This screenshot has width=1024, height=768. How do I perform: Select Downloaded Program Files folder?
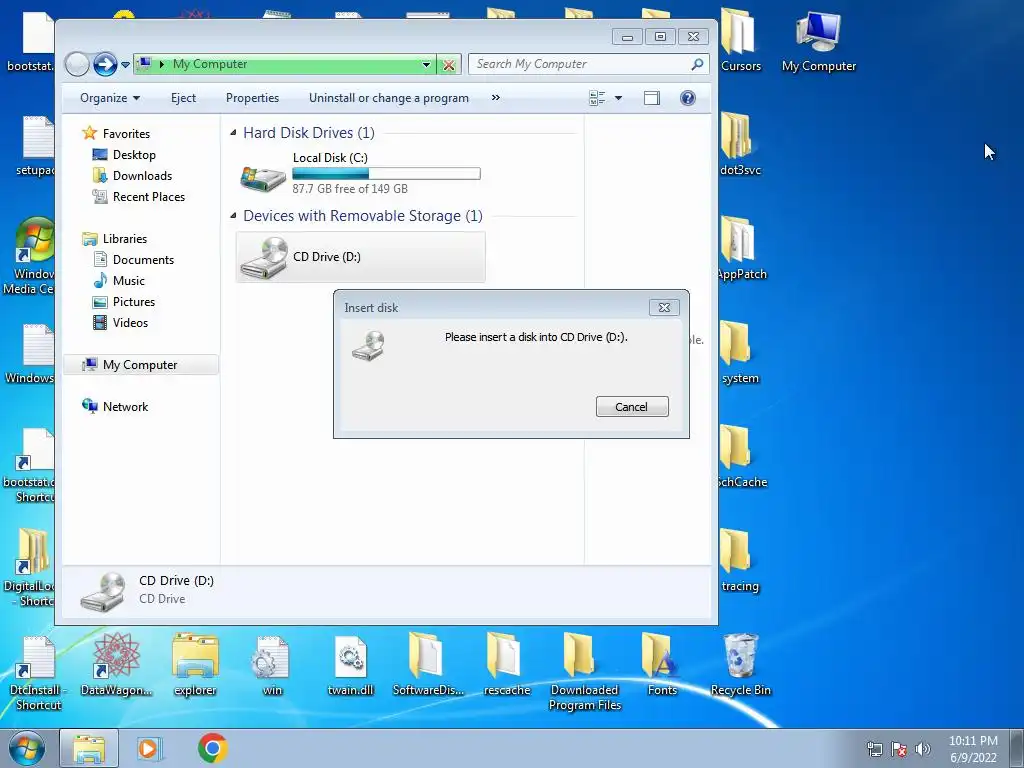click(584, 671)
